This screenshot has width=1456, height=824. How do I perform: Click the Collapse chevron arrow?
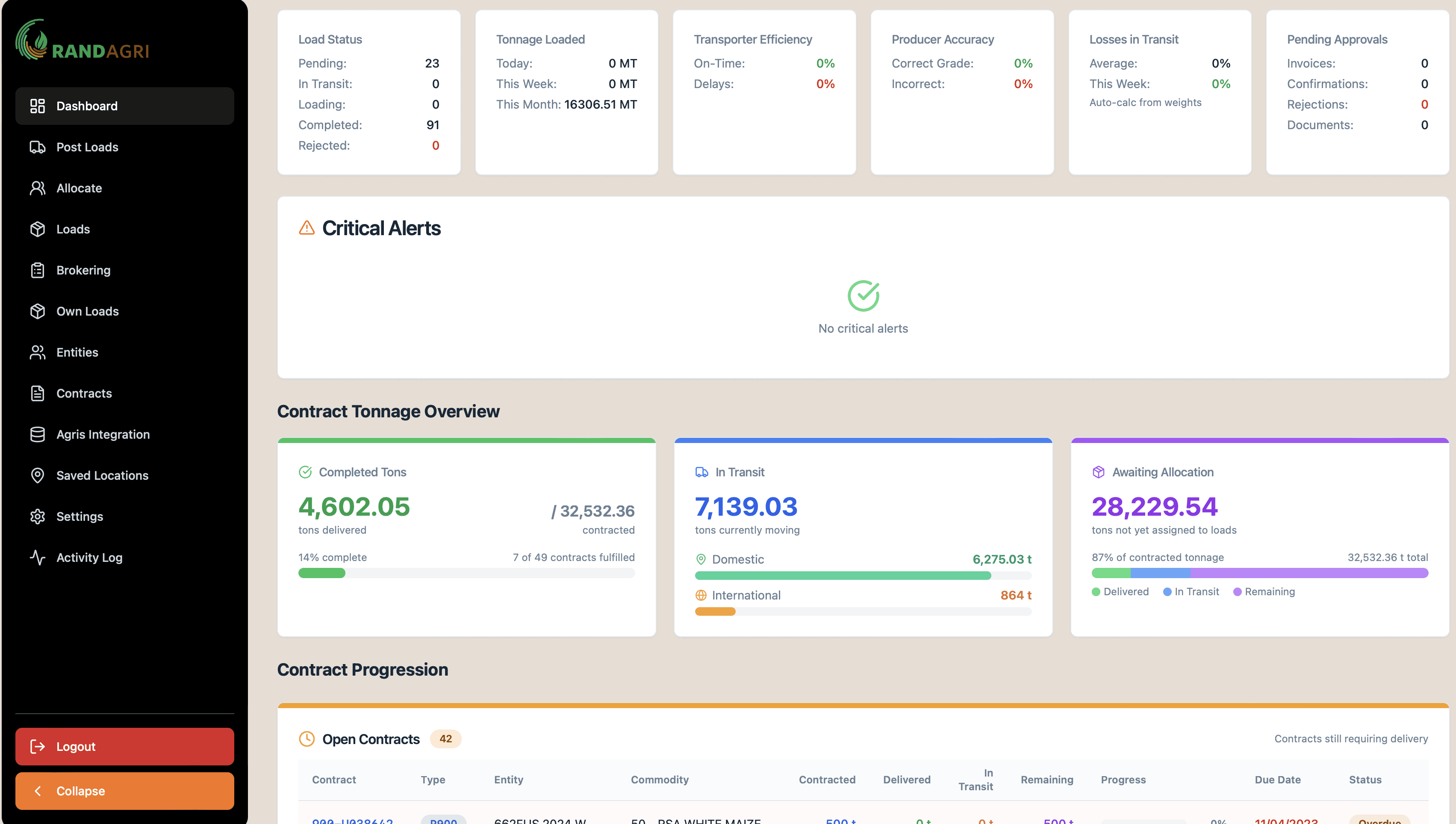coord(37,791)
